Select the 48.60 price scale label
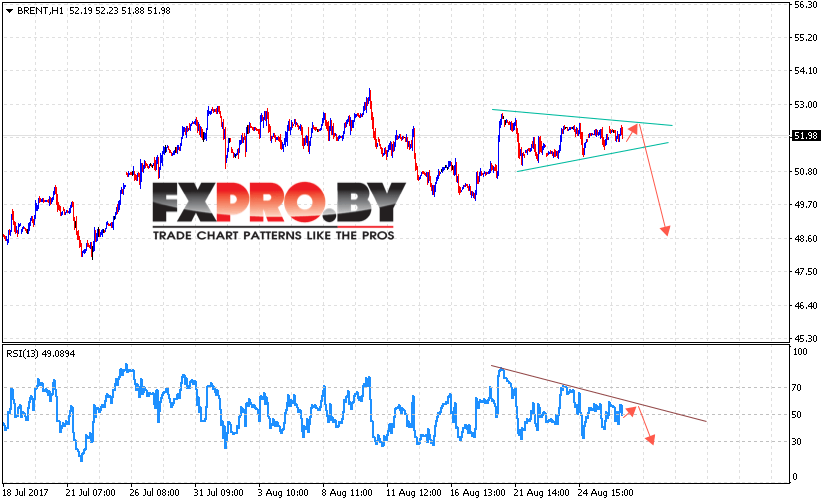Screen dimensions: 829x504 coord(806,239)
